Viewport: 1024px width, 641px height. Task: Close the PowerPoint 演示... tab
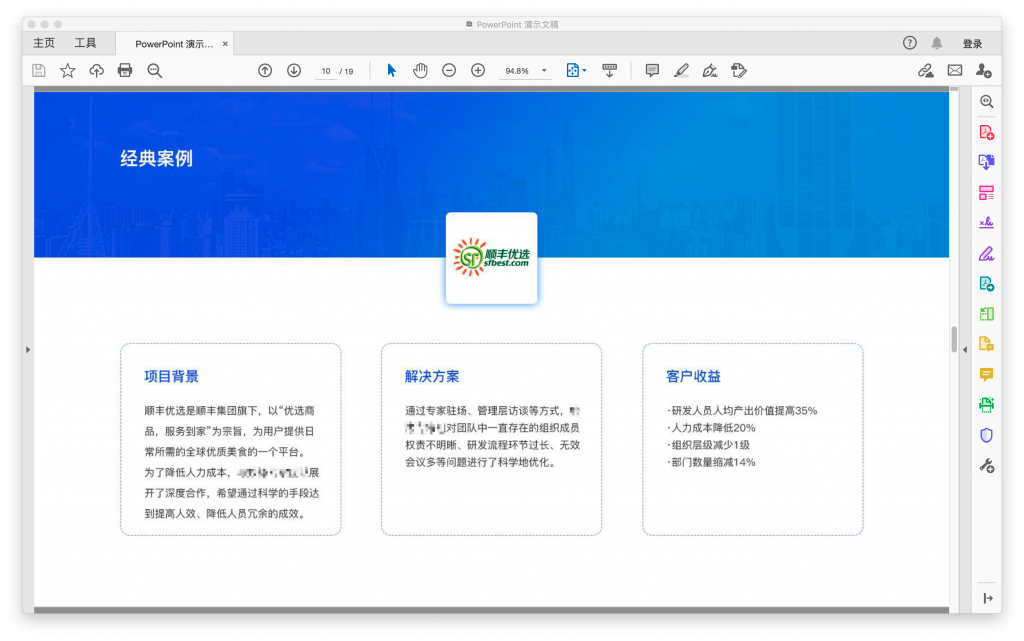pyautogui.click(x=225, y=44)
